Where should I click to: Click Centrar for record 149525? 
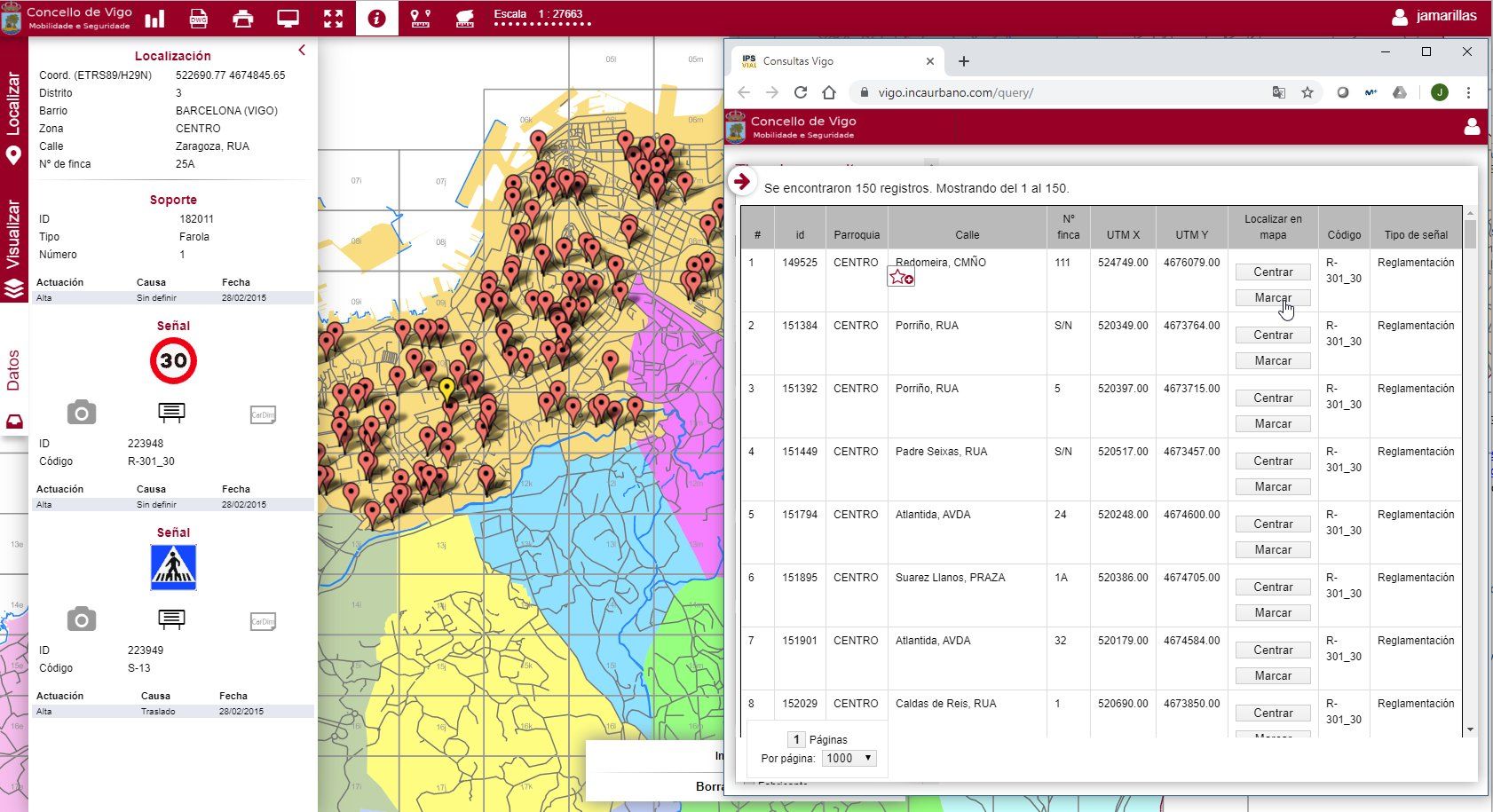point(1272,272)
